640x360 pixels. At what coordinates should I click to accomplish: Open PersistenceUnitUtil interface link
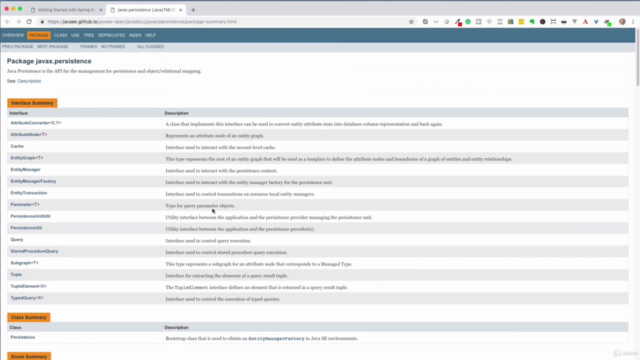pos(31,216)
